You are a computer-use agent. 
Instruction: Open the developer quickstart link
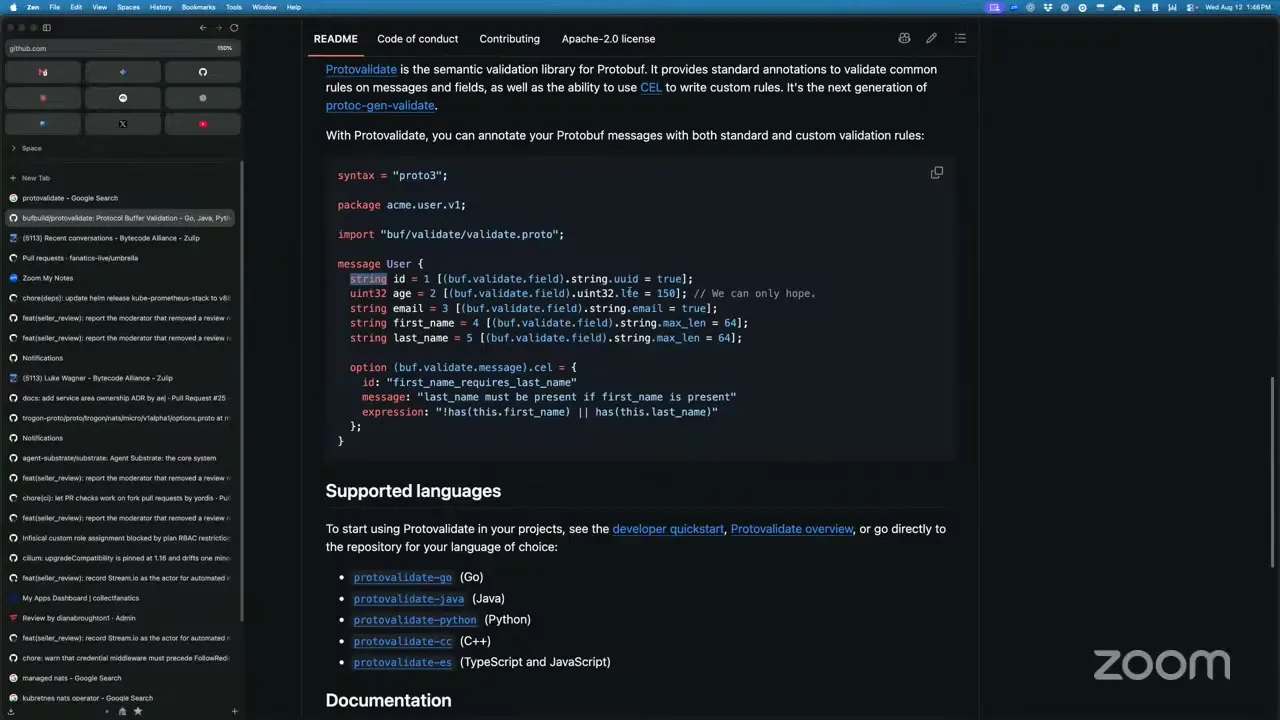tap(668, 529)
